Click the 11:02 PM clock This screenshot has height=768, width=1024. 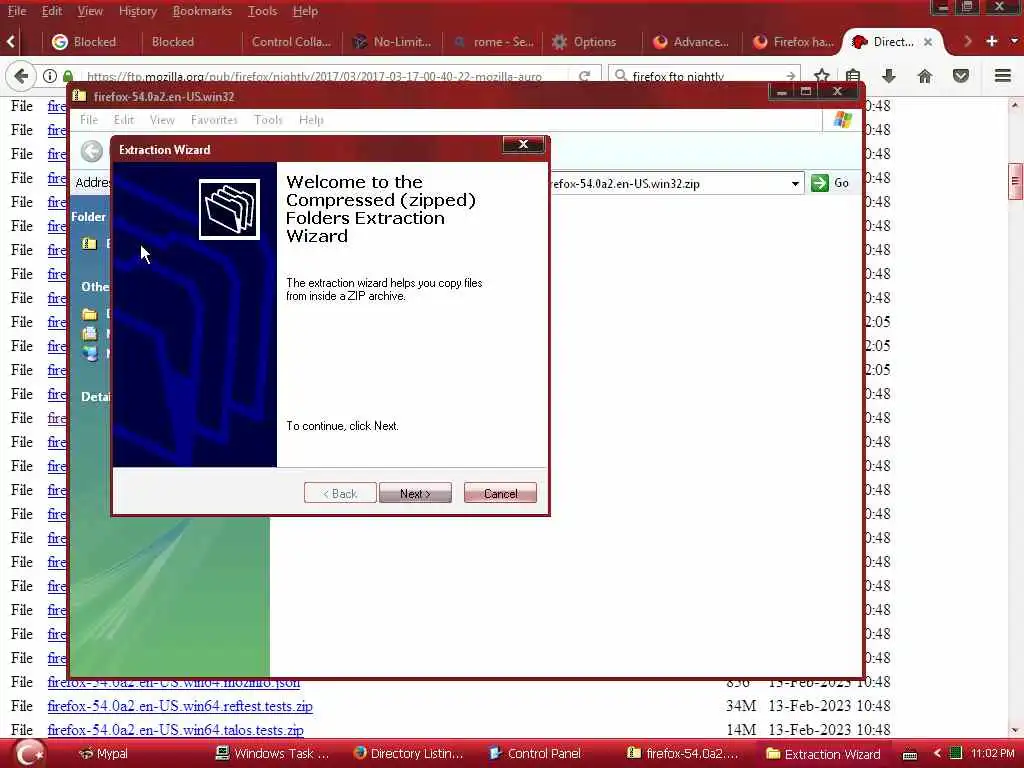[x=993, y=754]
